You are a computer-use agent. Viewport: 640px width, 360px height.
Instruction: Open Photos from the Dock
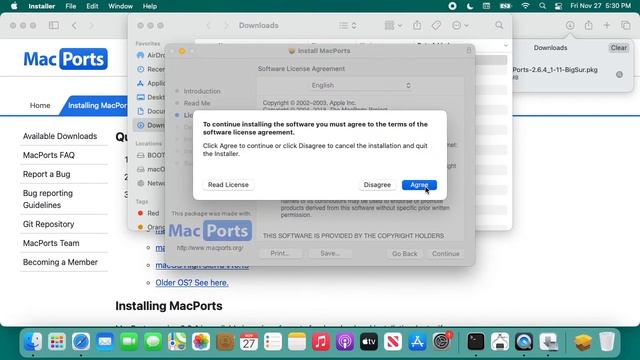point(201,342)
